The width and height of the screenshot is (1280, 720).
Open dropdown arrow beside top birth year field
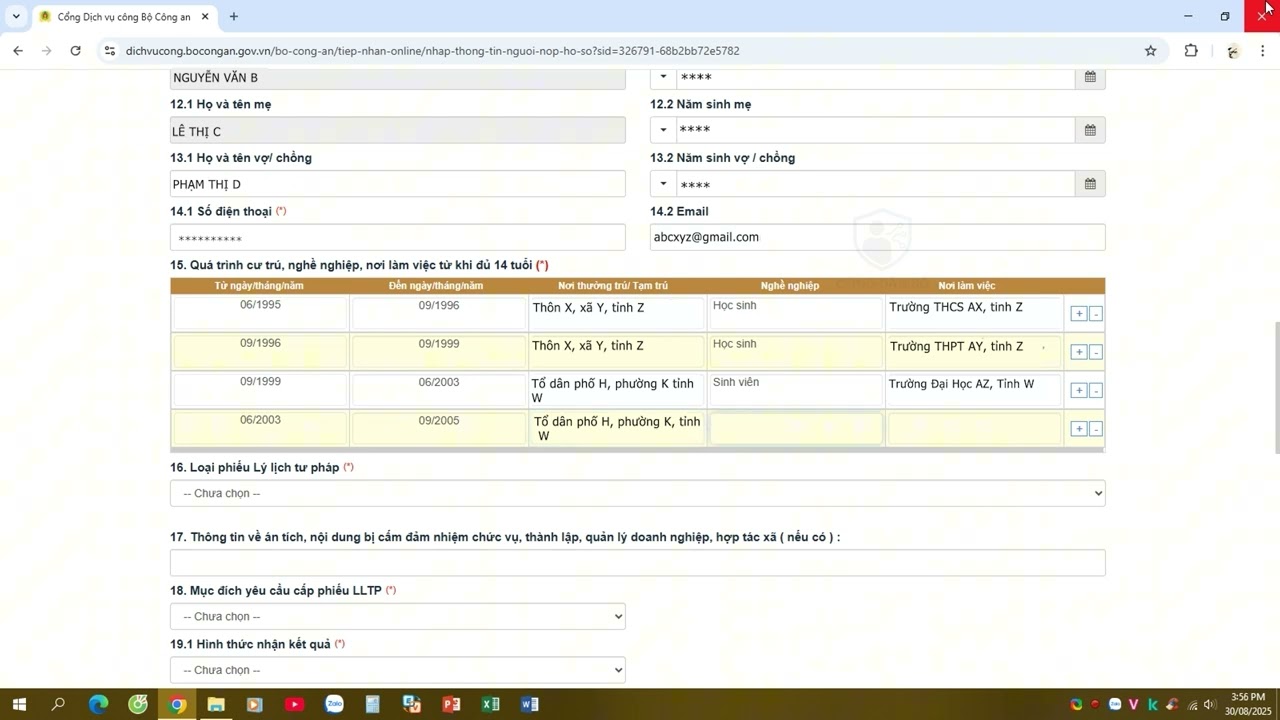(x=663, y=77)
